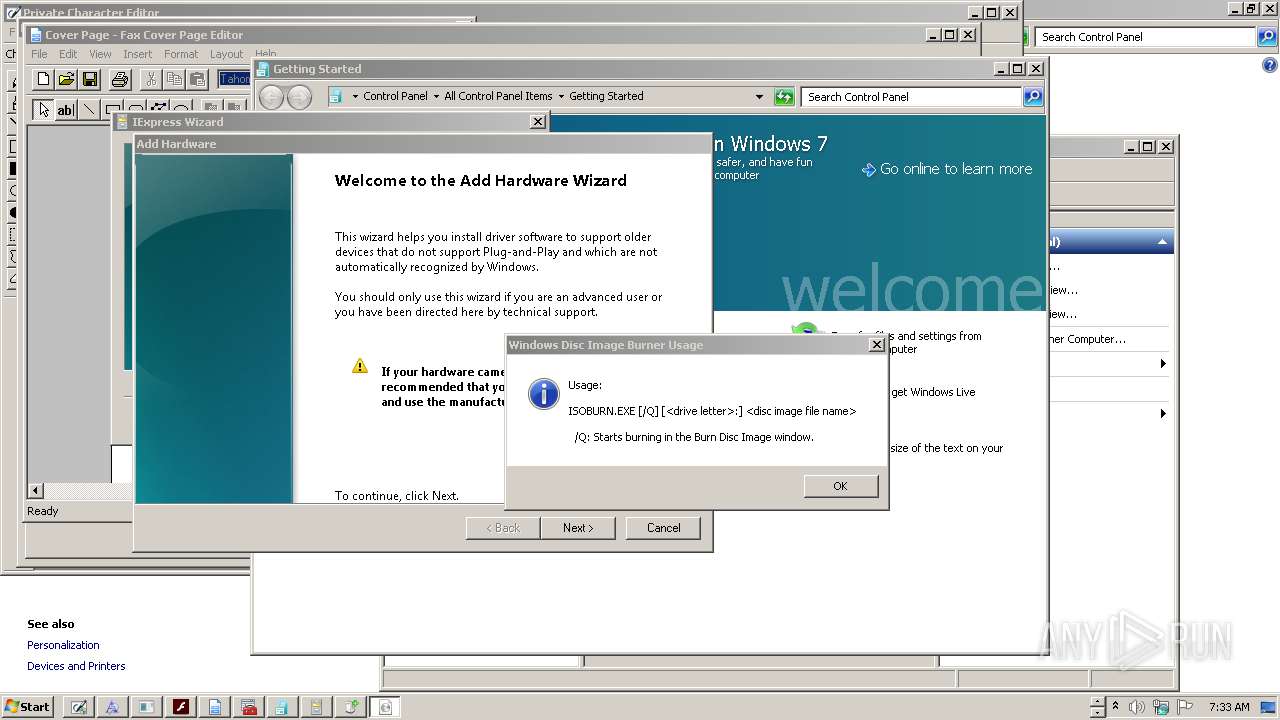This screenshot has height=720, width=1280.
Task: Click the Open folder icon in Fax Cover Page Editor
Action: 66,79
